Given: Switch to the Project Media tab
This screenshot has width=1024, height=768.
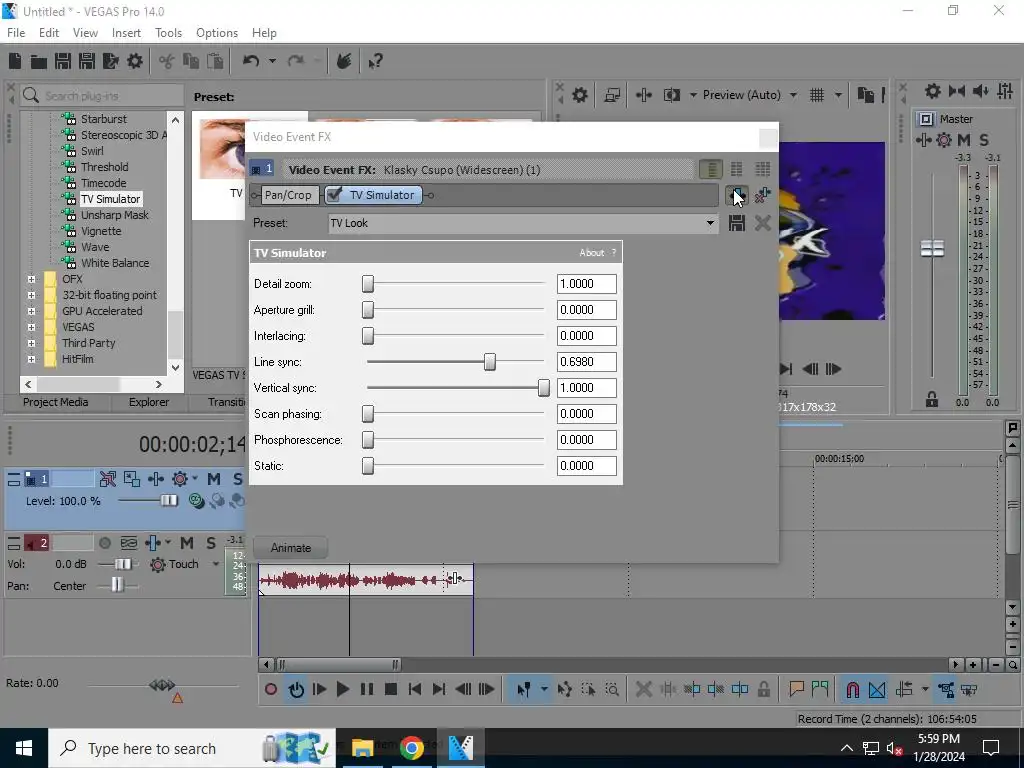Looking at the screenshot, I should [x=56, y=402].
